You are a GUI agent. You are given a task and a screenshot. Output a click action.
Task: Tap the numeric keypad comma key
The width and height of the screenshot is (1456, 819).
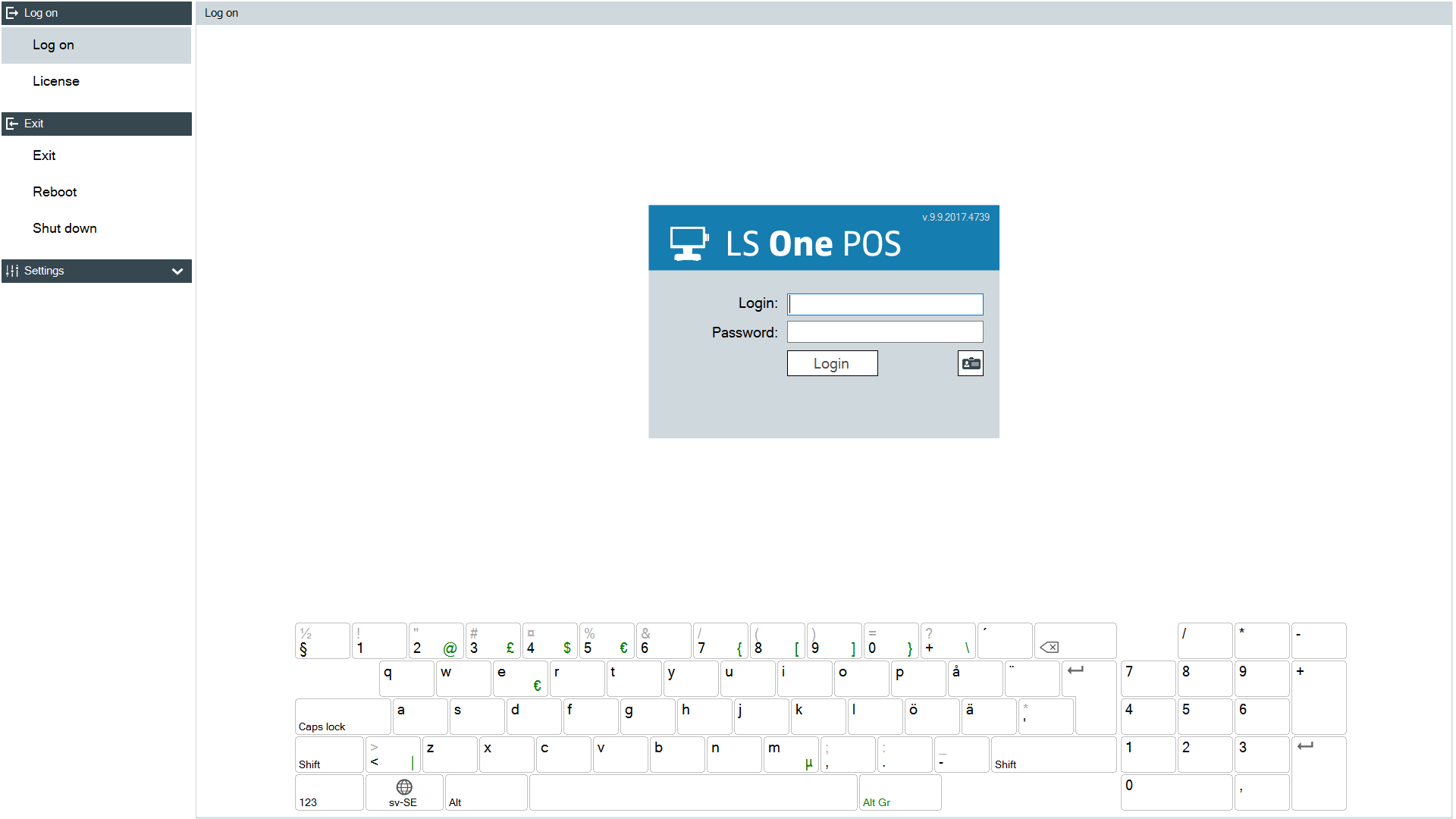[1262, 792]
